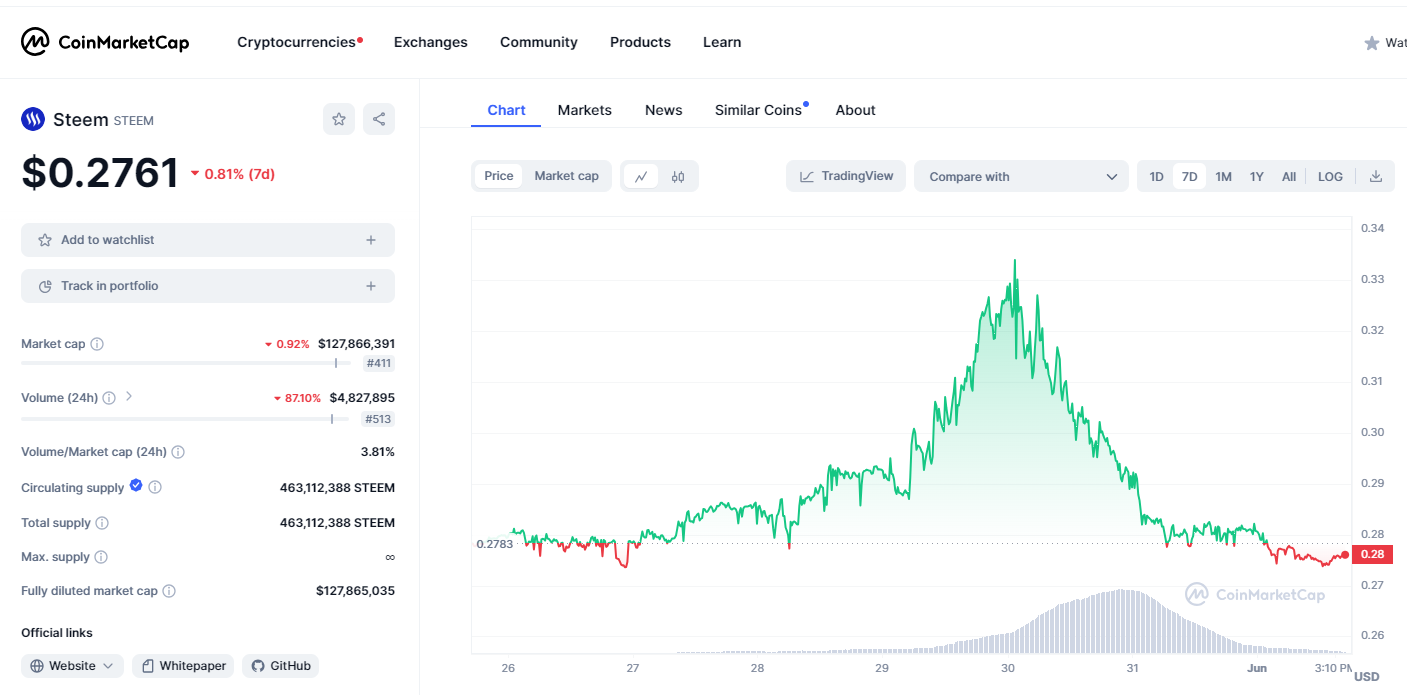Open the Compare with dropdown
The height and width of the screenshot is (695, 1407).
[1021, 177]
